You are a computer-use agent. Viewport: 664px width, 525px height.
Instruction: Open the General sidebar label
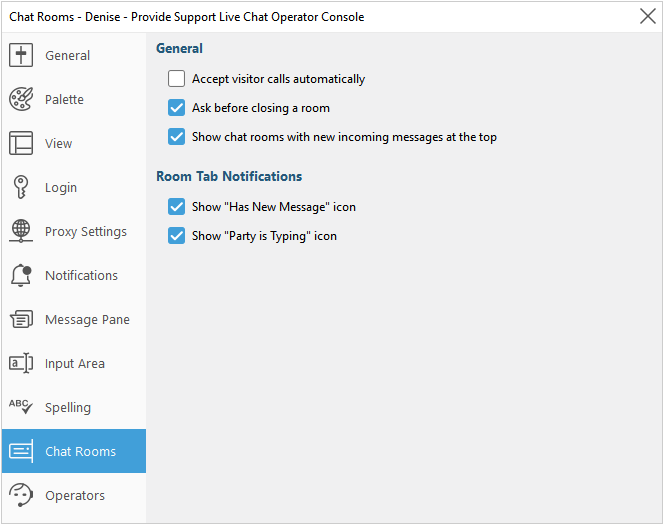tap(67, 55)
